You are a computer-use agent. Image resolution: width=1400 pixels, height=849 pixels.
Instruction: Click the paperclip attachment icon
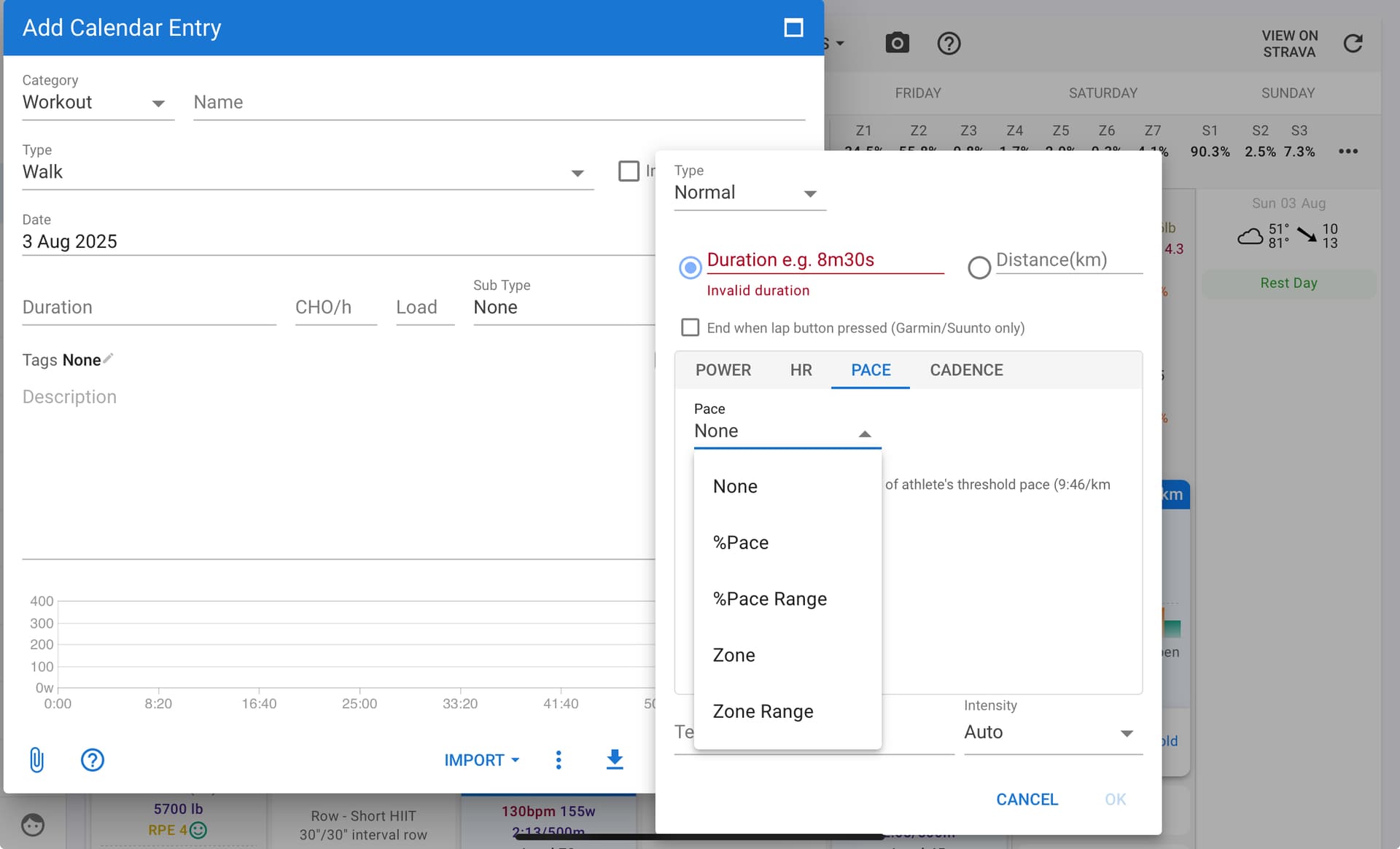pos(36,759)
